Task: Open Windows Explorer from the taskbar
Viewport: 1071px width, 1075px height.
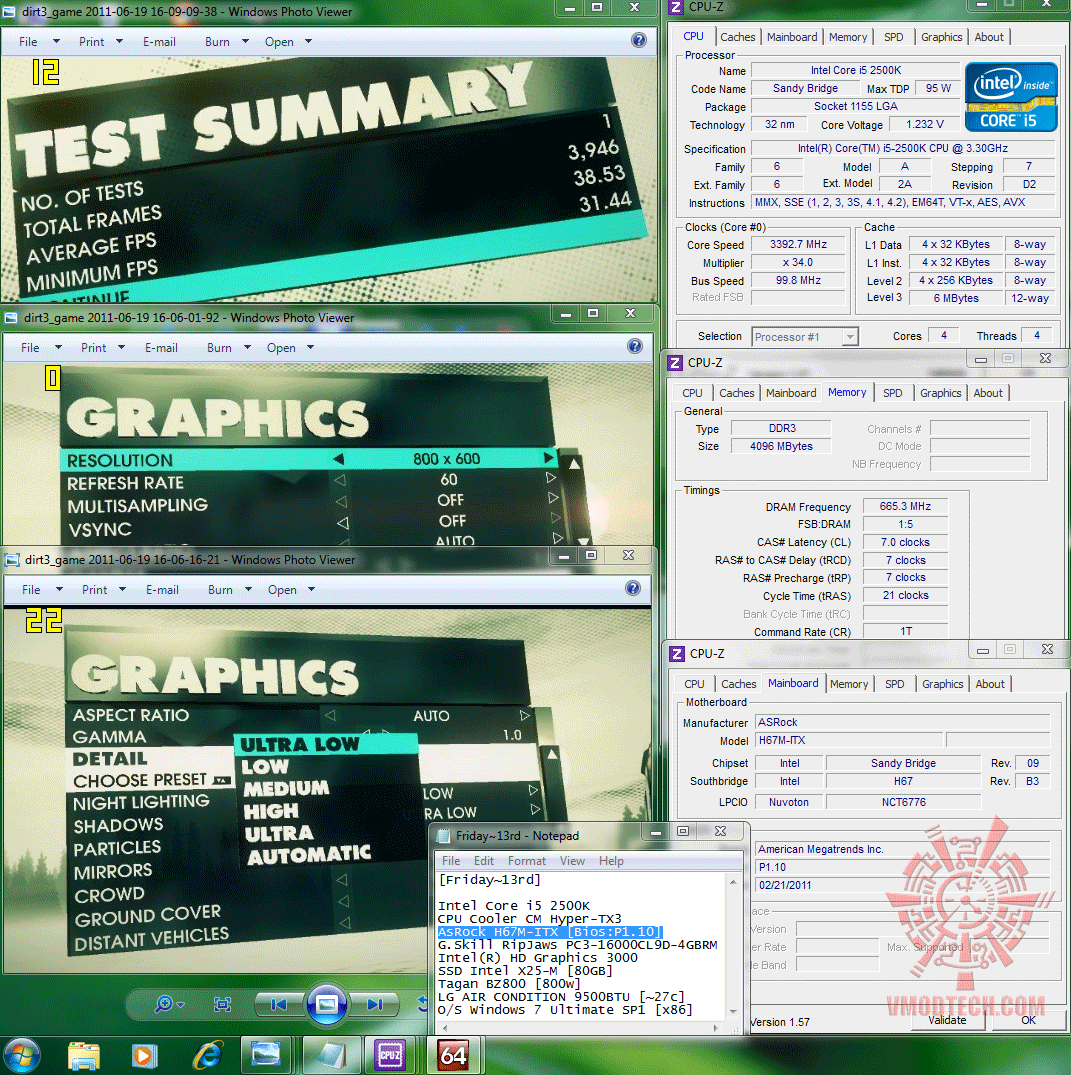Action: pos(84,1055)
